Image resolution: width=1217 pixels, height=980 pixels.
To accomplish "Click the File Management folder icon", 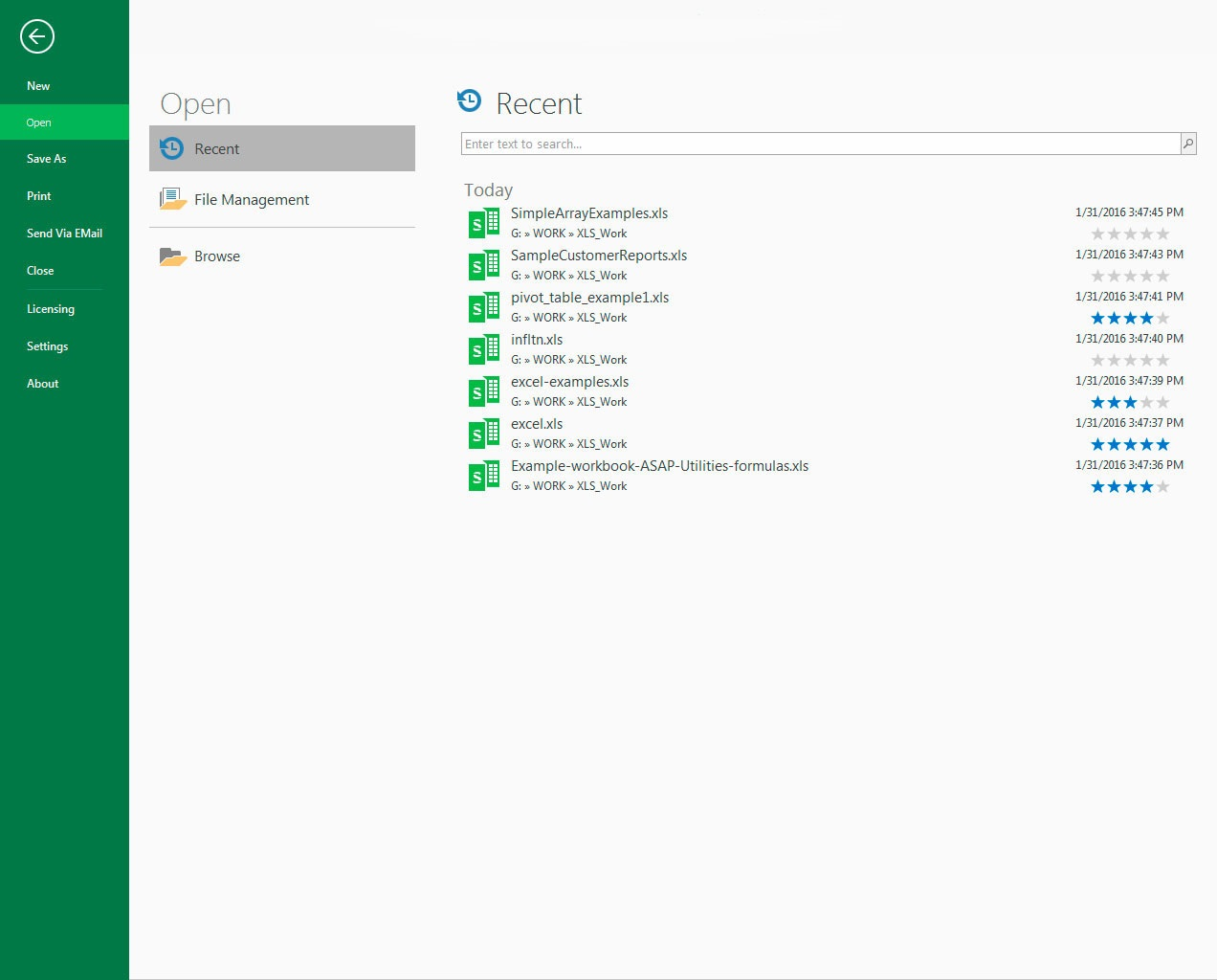I will click(x=172, y=199).
